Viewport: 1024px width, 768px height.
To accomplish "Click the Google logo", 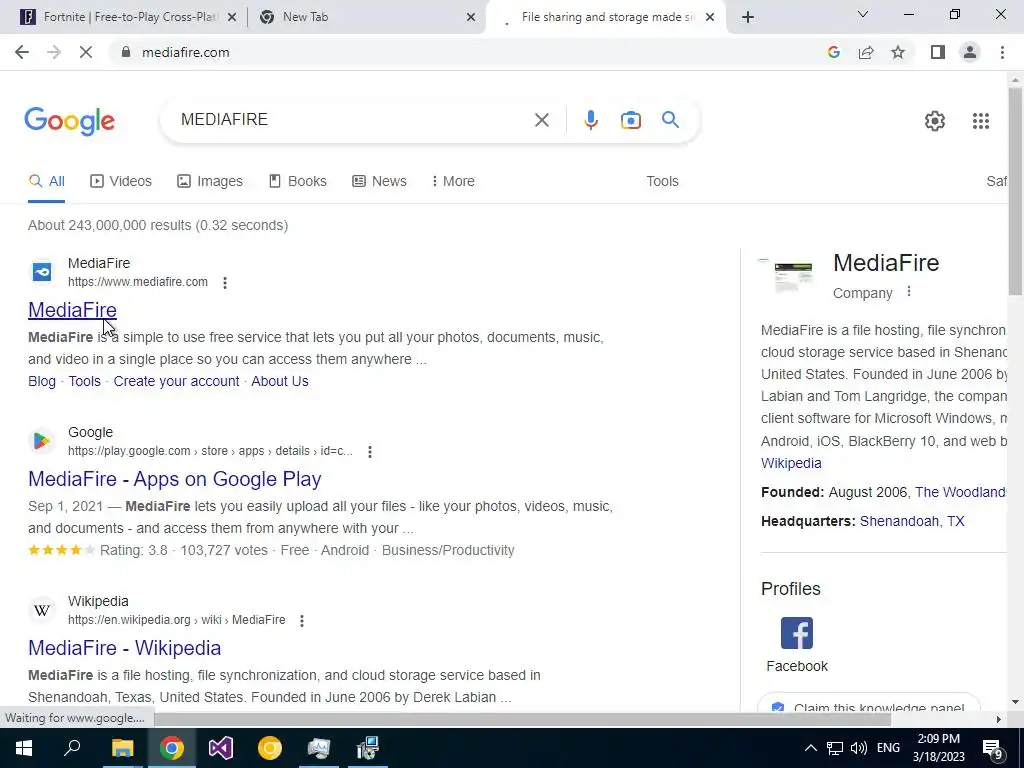I will 69,121.
